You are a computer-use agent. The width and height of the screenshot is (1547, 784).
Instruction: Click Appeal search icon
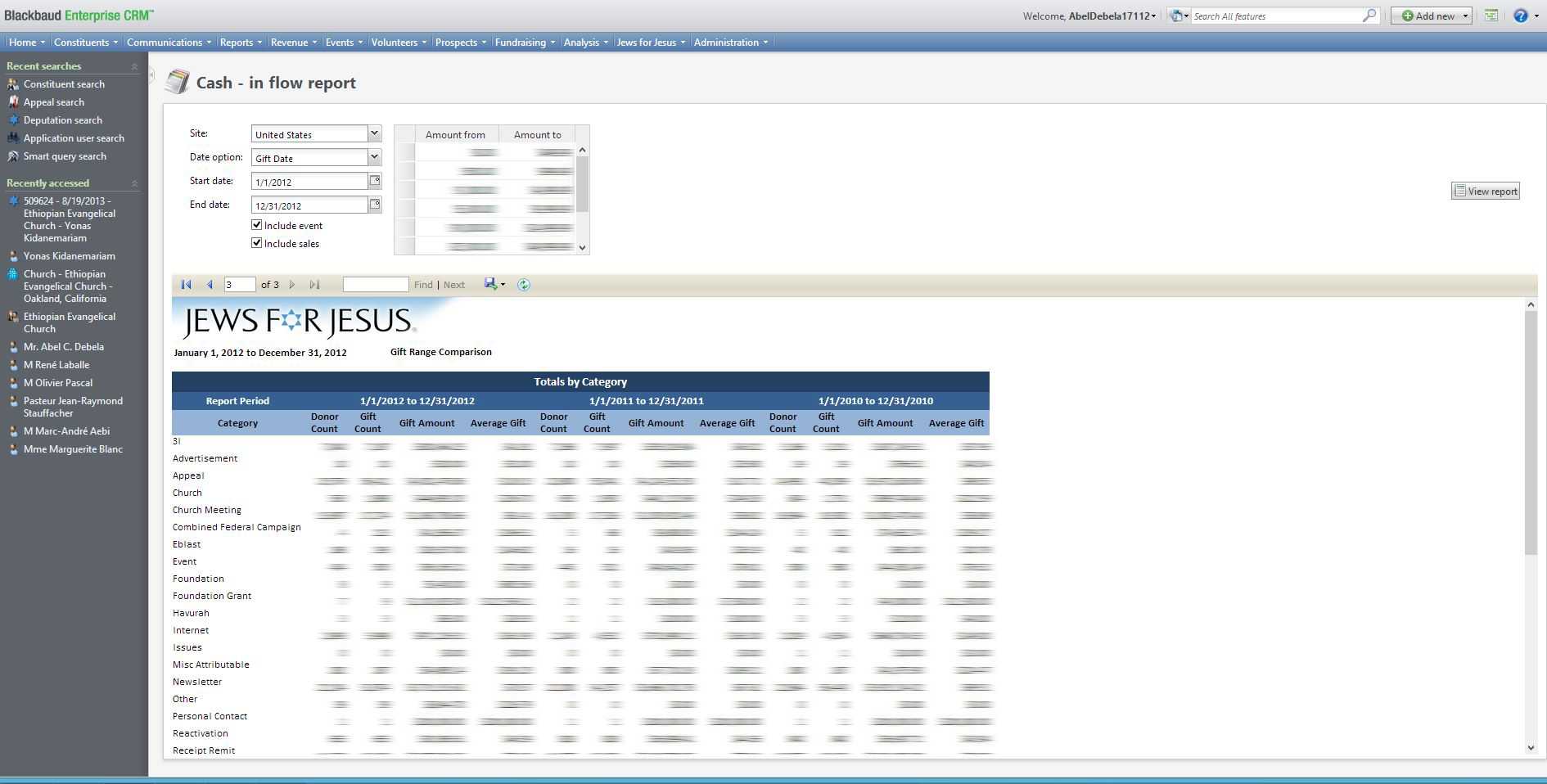point(13,102)
